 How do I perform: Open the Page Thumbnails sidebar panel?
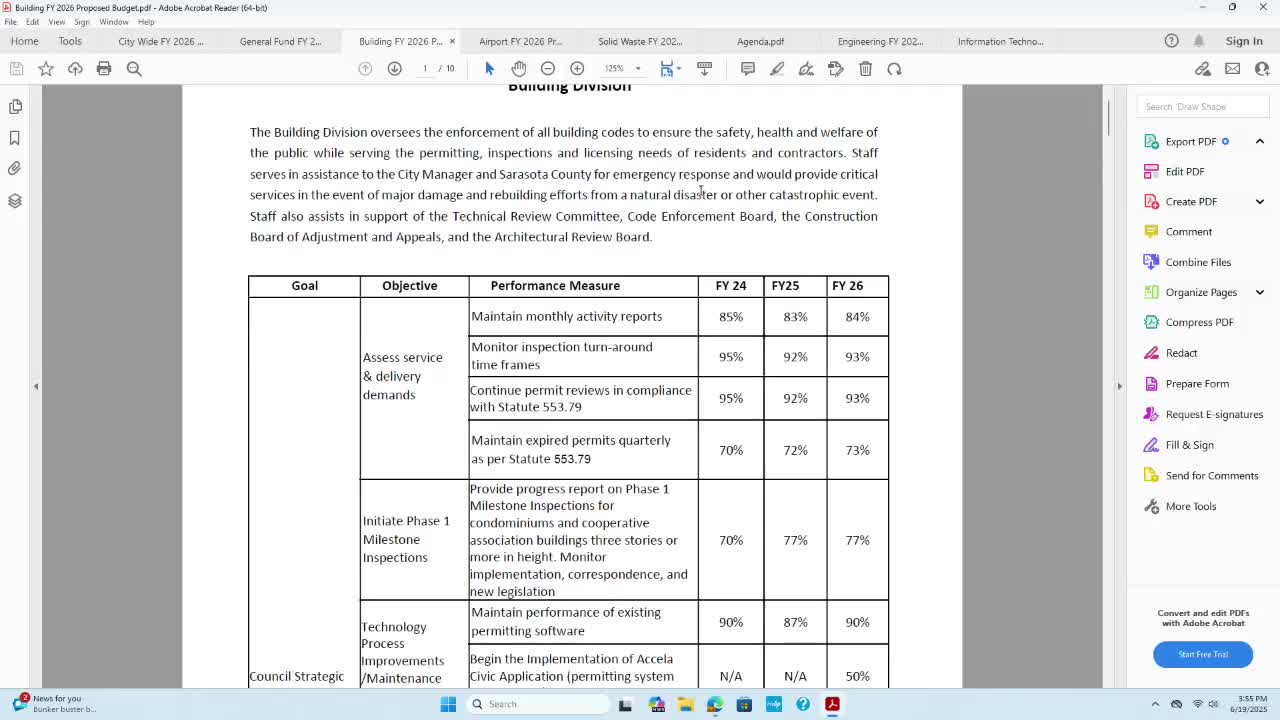tap(15, 106)
